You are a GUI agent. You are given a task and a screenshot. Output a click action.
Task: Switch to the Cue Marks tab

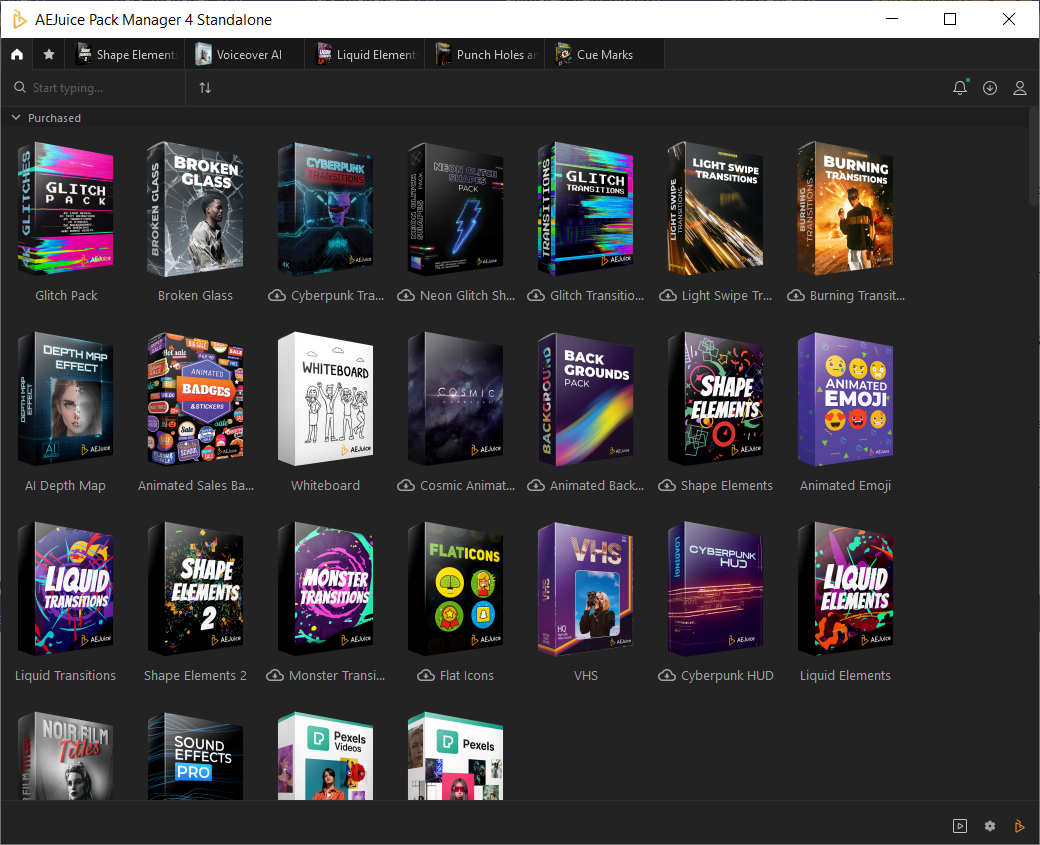click(x=604, y=54)
